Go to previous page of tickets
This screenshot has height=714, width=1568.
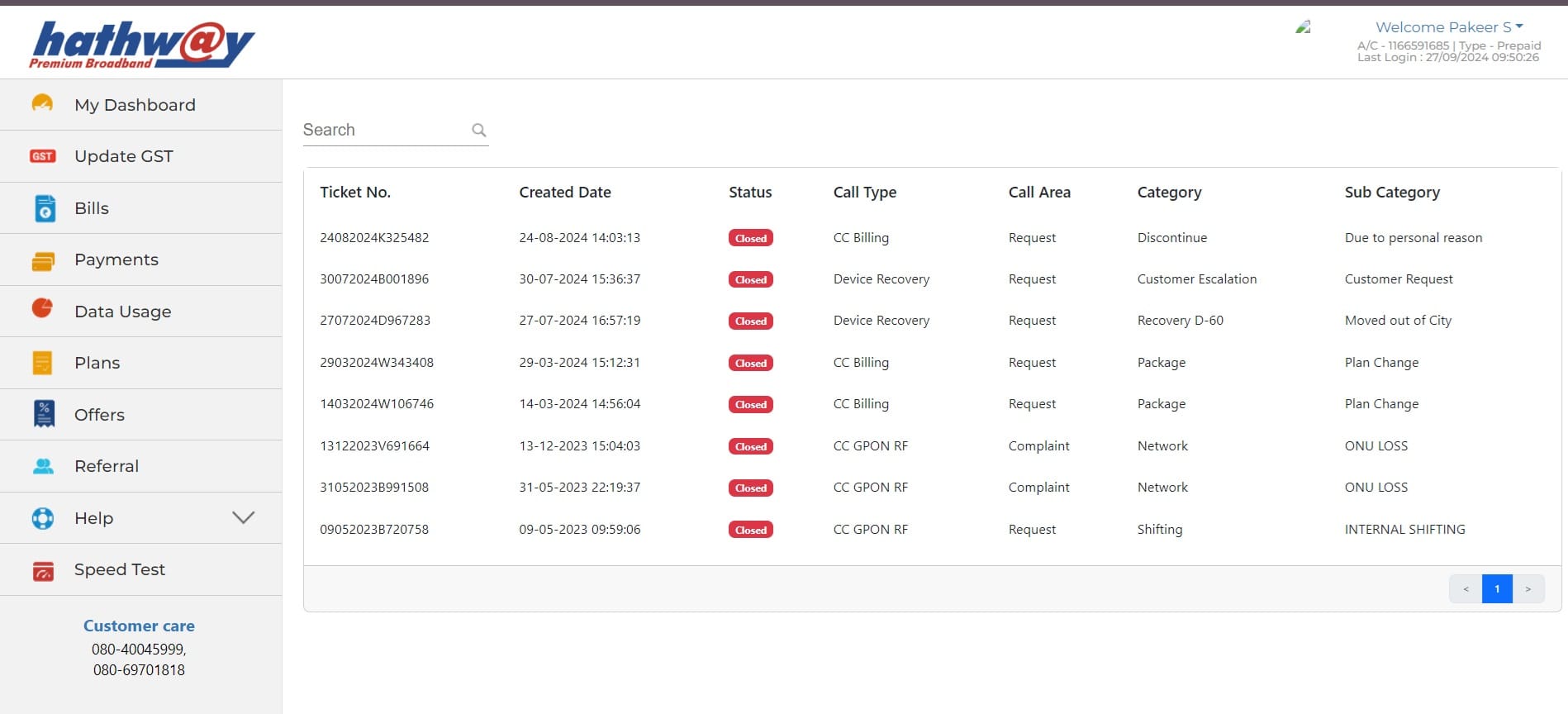[1466, 589]
